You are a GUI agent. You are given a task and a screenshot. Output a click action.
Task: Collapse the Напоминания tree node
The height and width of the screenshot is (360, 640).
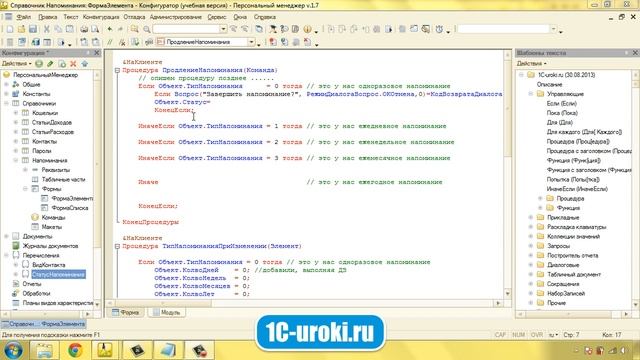coord(16,160)
